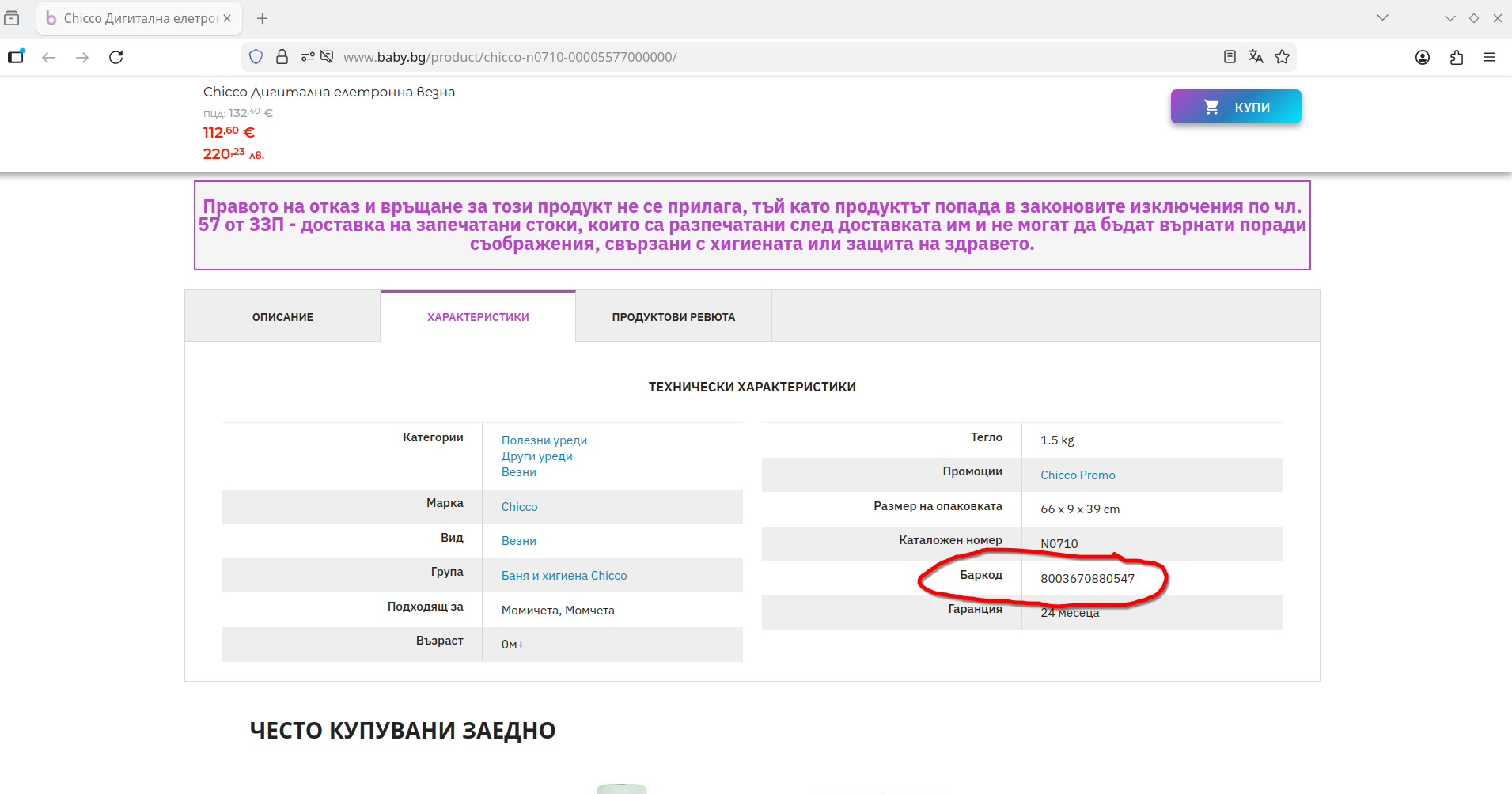Image resolution: width=1512 pixels, height=794 pixels.
Task: Follow the Chicco Promo link
Action: pyautogui.click(x=1078, y=475)
